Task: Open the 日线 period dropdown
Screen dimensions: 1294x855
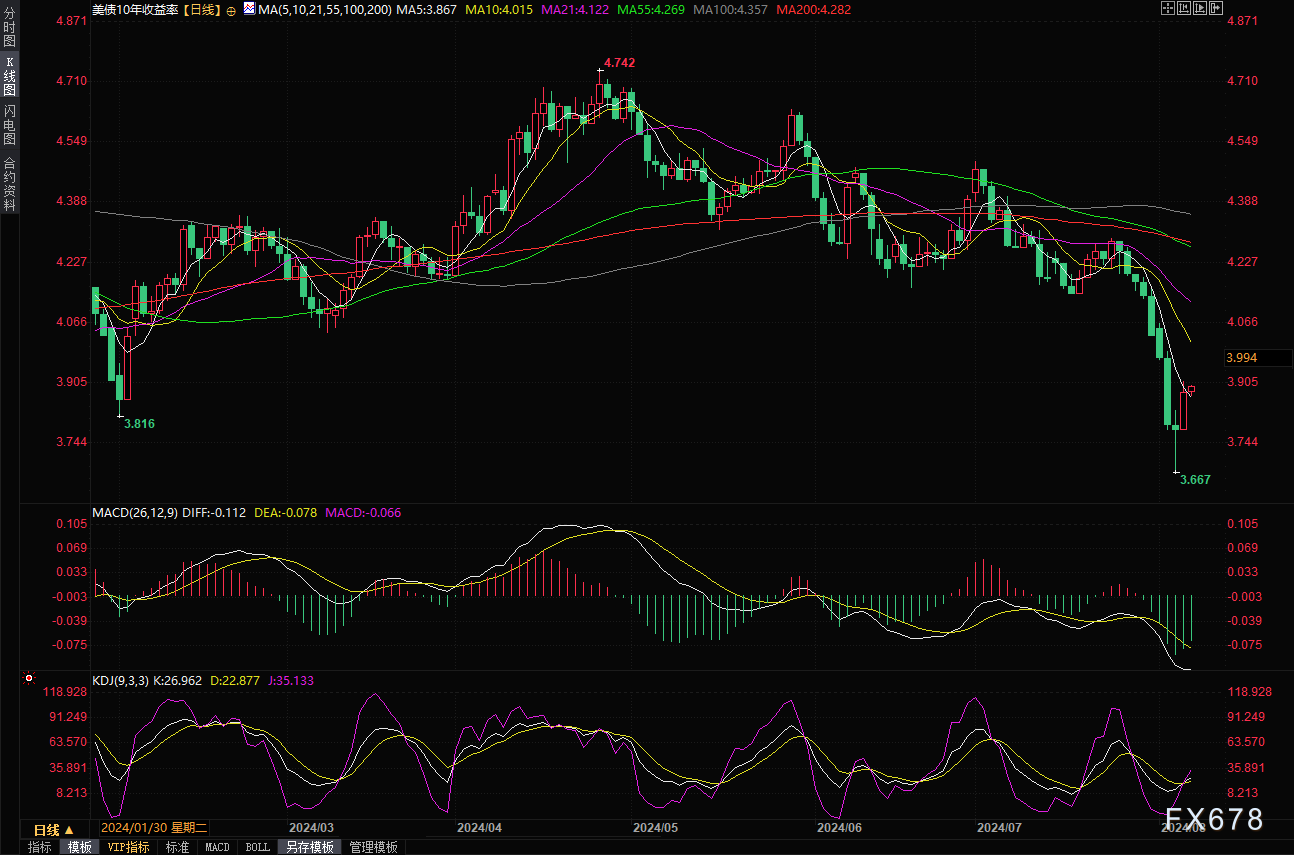Action: point(53,829)
